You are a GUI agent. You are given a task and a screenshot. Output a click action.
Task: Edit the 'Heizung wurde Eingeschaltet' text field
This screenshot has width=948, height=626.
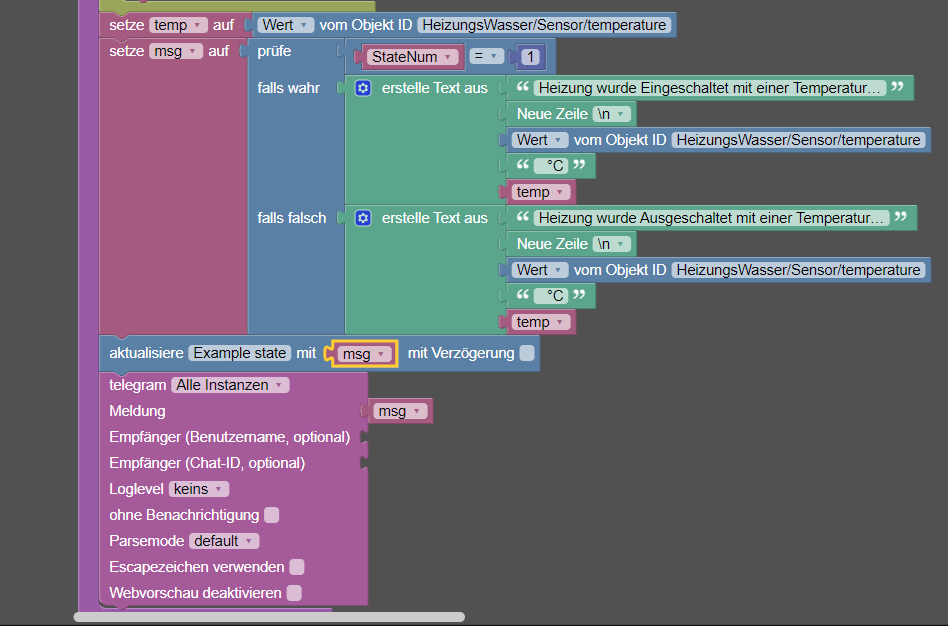click(x=710, y=88)
